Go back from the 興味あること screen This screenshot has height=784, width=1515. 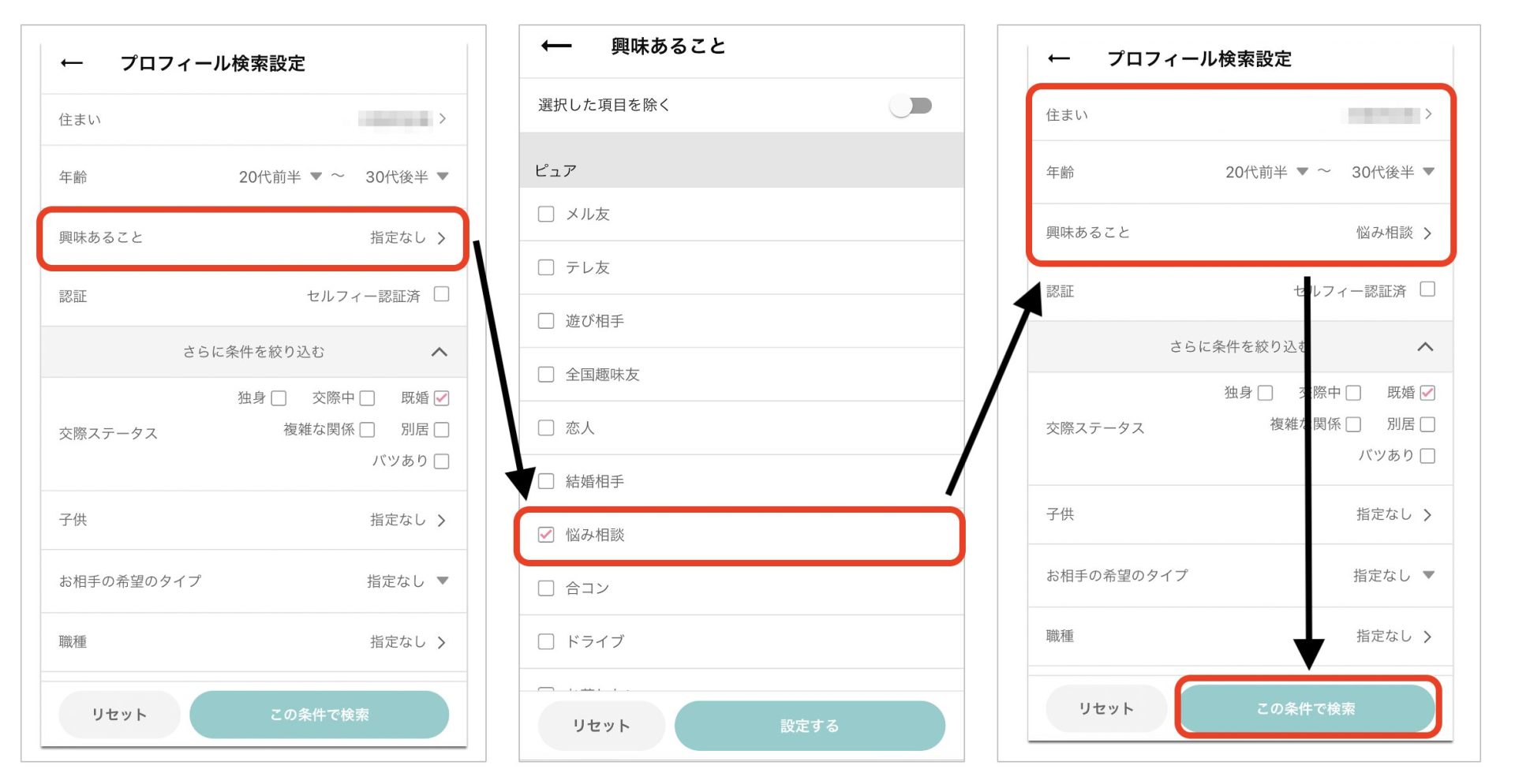pyautogui.click(x=556, y=46)
